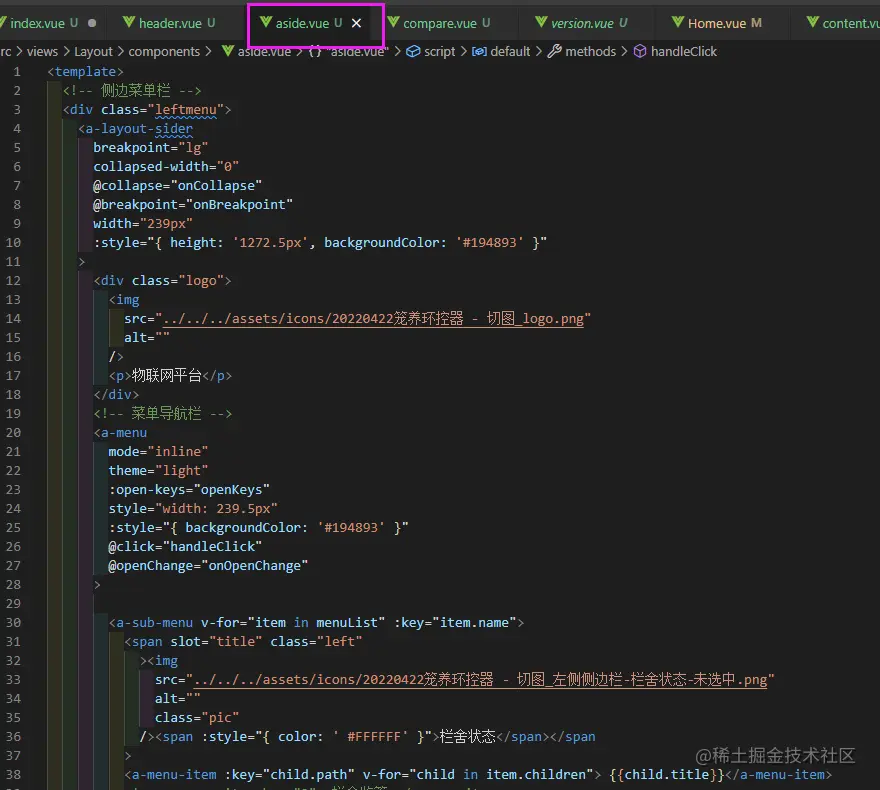Click the mode="inline" attribute

pos(158,452)
